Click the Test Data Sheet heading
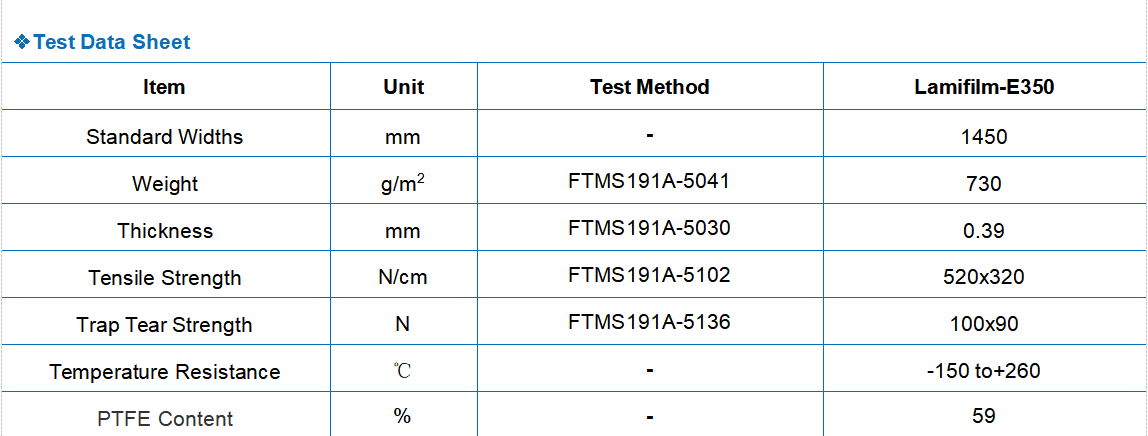The image size is (1148, 436). (111, 42)
